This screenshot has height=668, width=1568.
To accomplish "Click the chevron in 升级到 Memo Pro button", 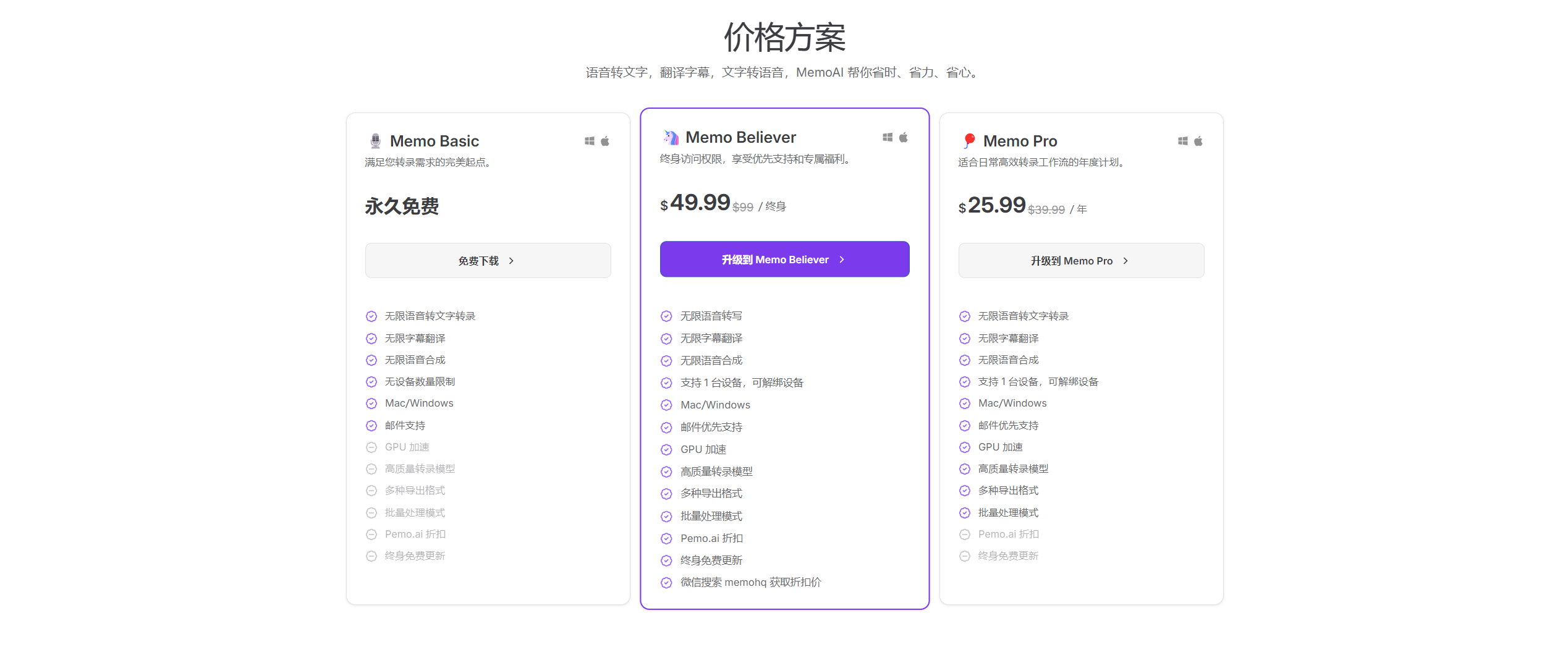I will click(1126, 260).
